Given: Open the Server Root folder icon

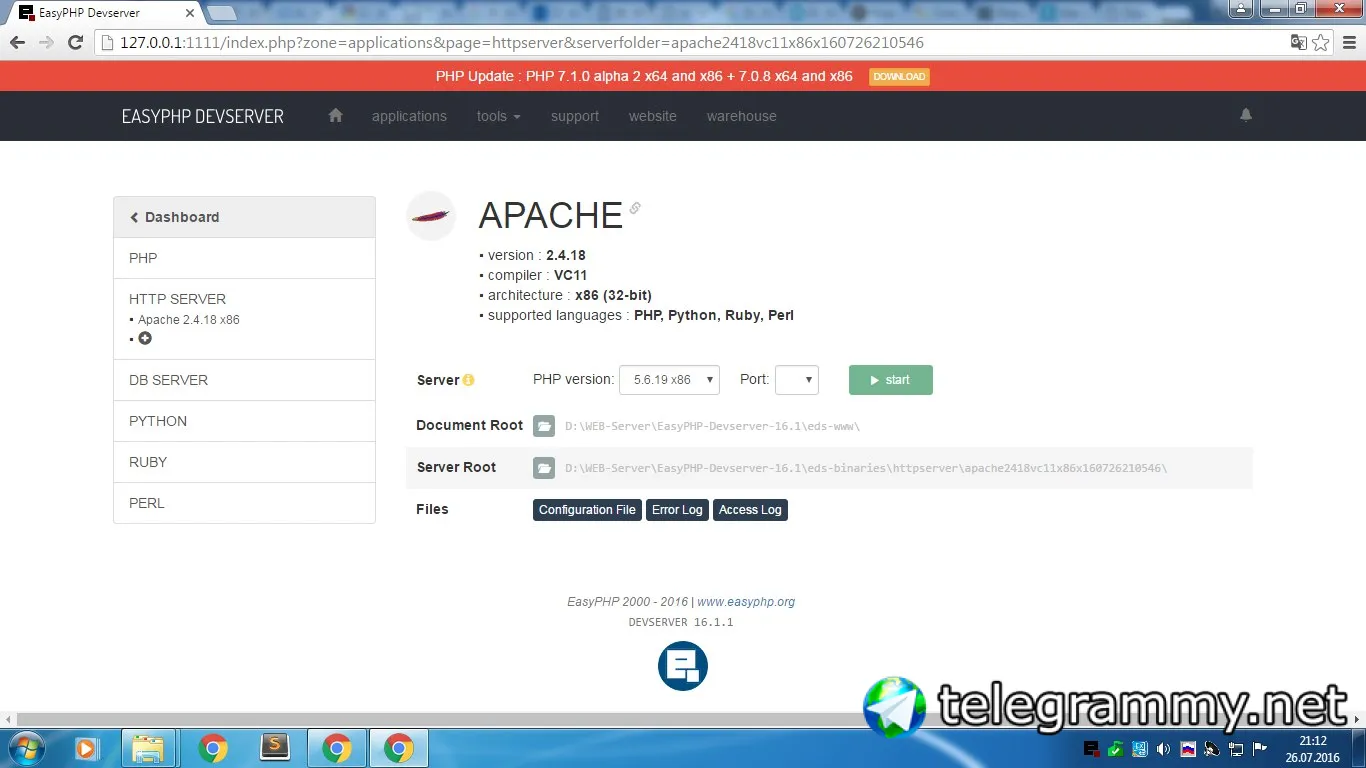Looking at the screenshot, I should pyautogui.click(x=544, y=468).
